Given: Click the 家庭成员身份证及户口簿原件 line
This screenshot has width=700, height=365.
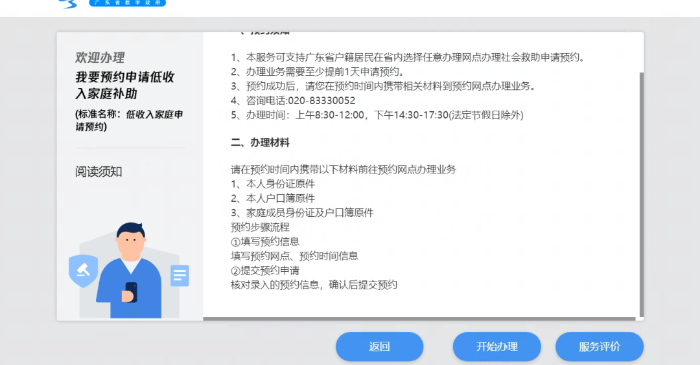Looking at the screenshot, I should click(x=302, y=213).
